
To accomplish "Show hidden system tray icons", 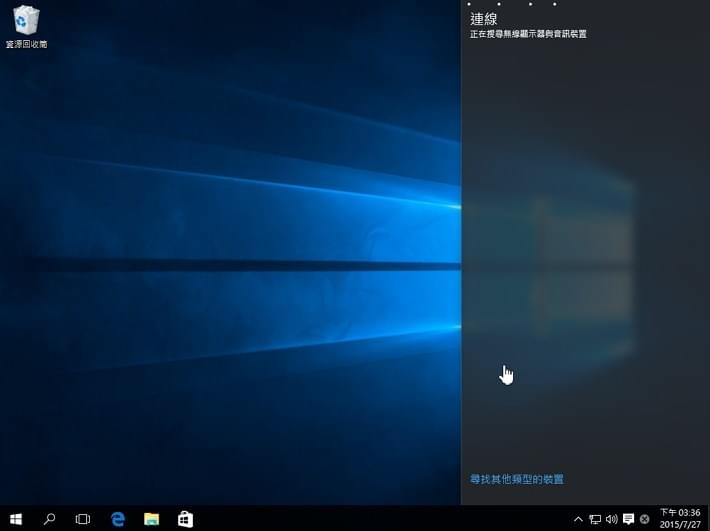I will click(578, 519).
